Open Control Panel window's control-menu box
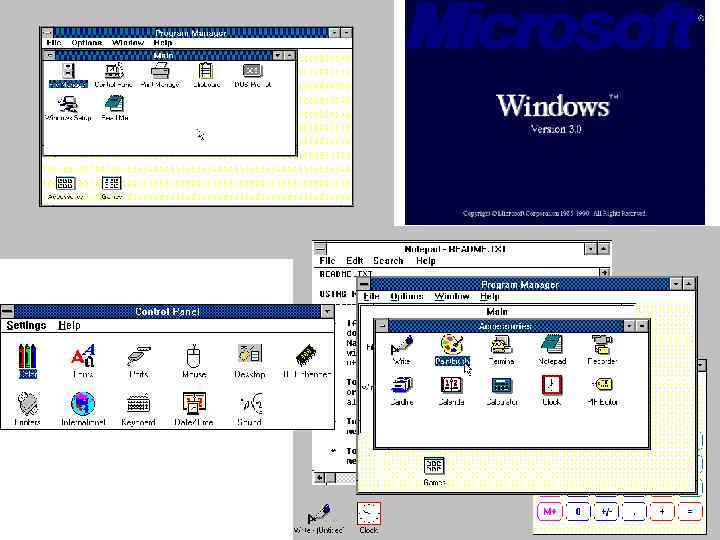The width and height of the screenshot is (720, 540). click(7, 311)
